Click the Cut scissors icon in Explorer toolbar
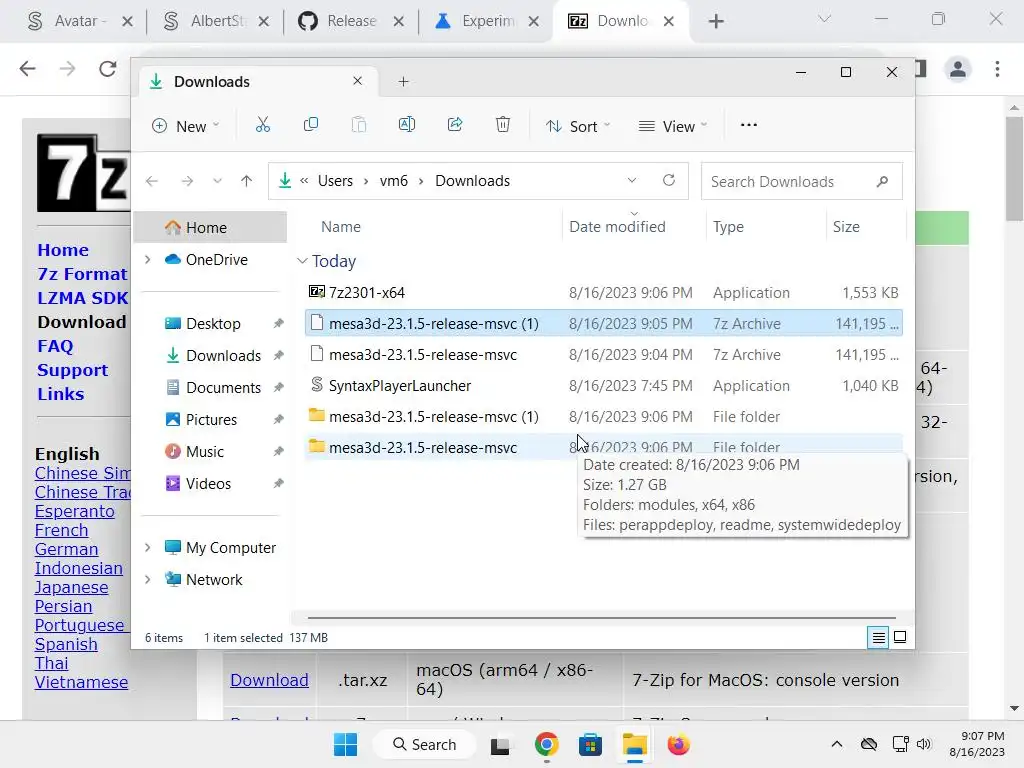This screenshot has height=768, width=1024. point(263,125)
